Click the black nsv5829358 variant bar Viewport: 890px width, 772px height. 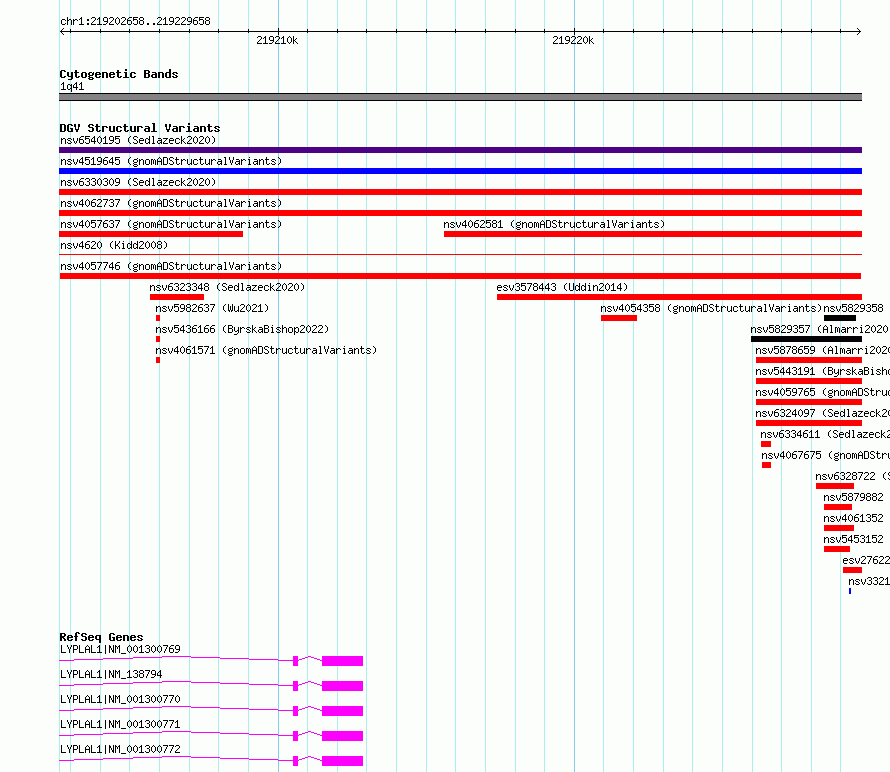[840, 318]
